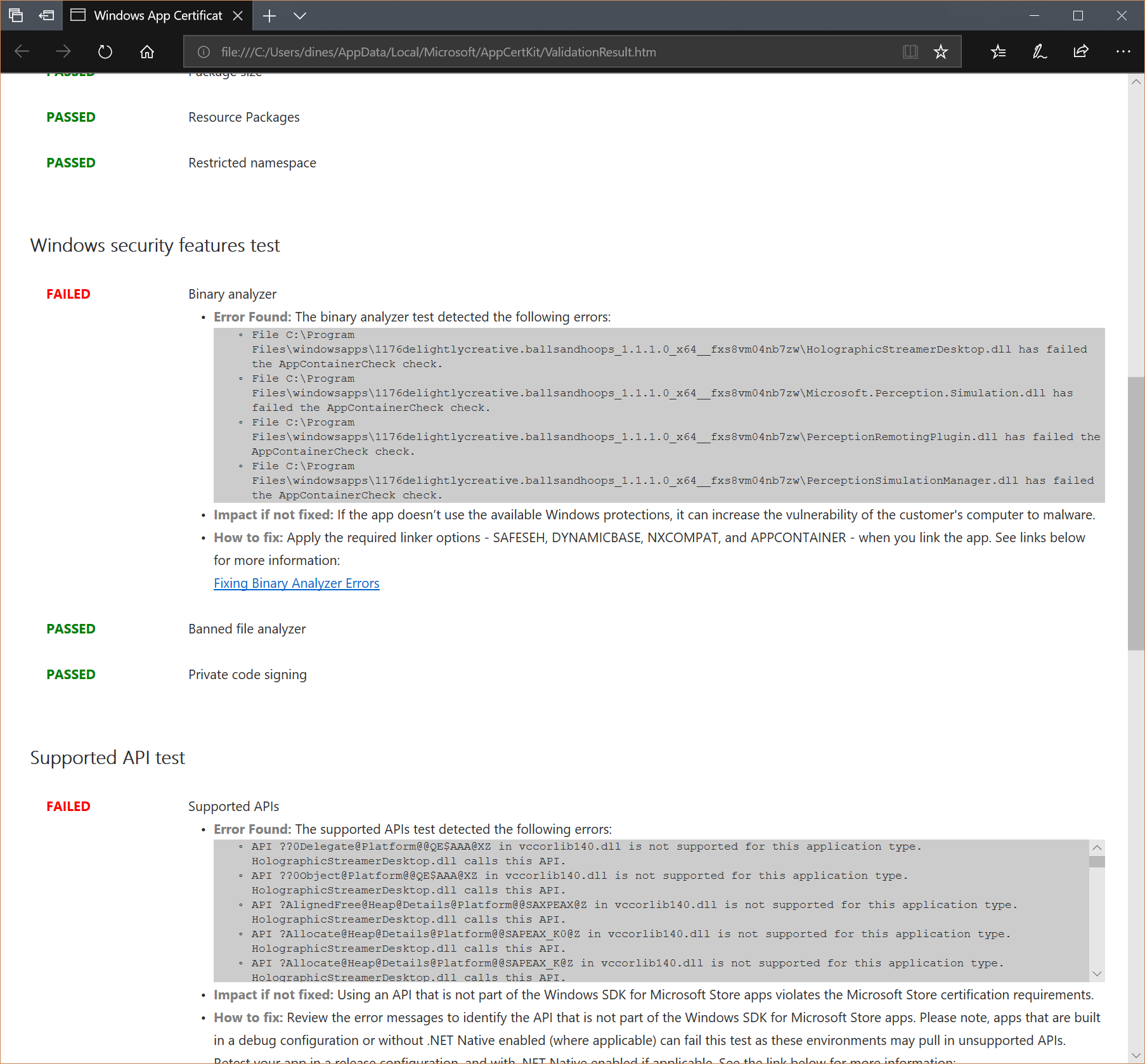Click the '??0Delegate@Platform' API error line
Image resolution: width=1145 pixels, height=1064 pixels.
click(x=586, y=854)
